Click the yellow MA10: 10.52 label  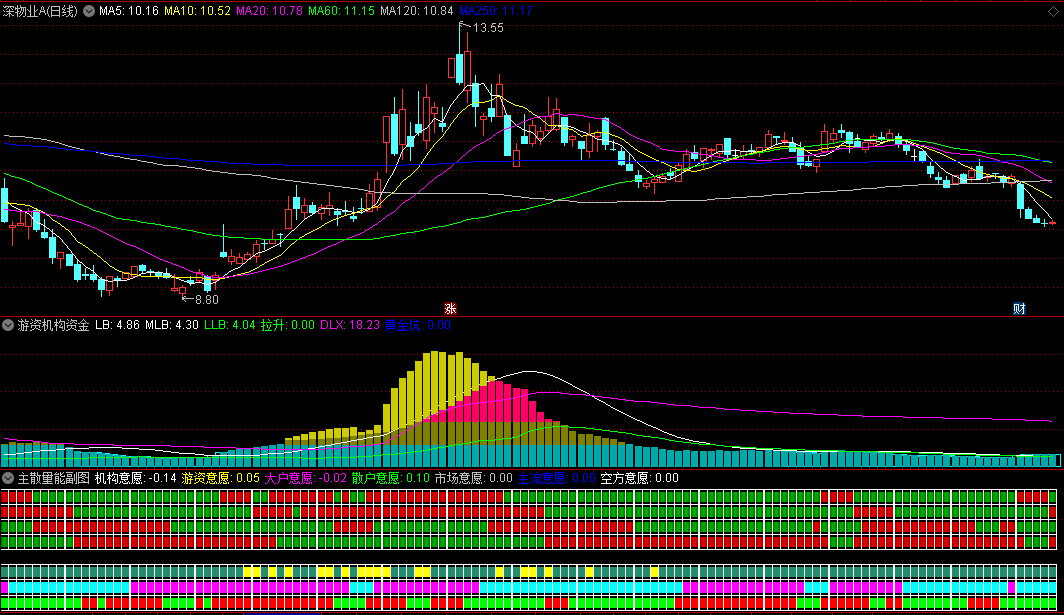point(197,11)
